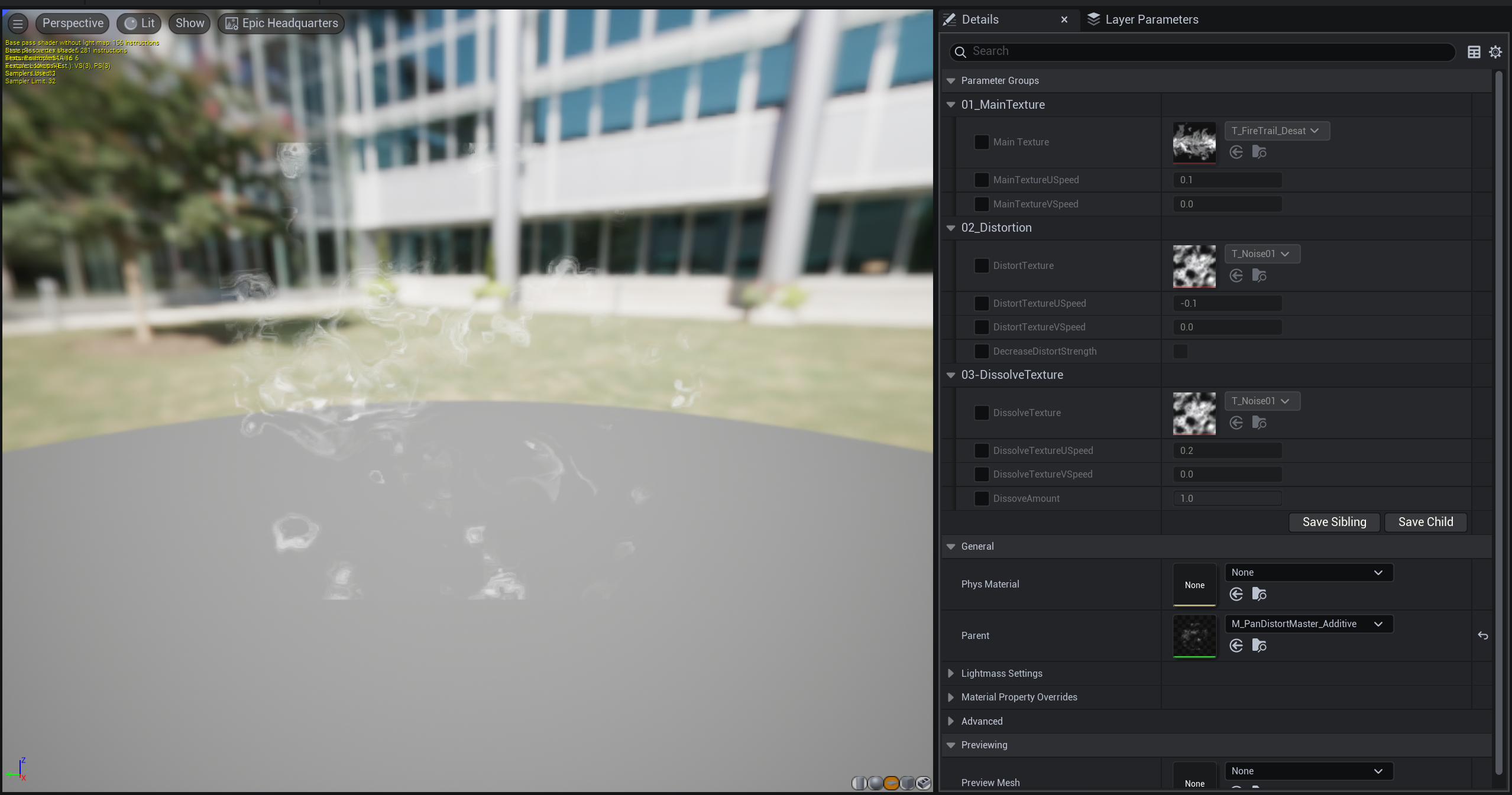Open viewport options hamburger menu
This screenshot has height=795, width=1512.
[x=18, y=24]
